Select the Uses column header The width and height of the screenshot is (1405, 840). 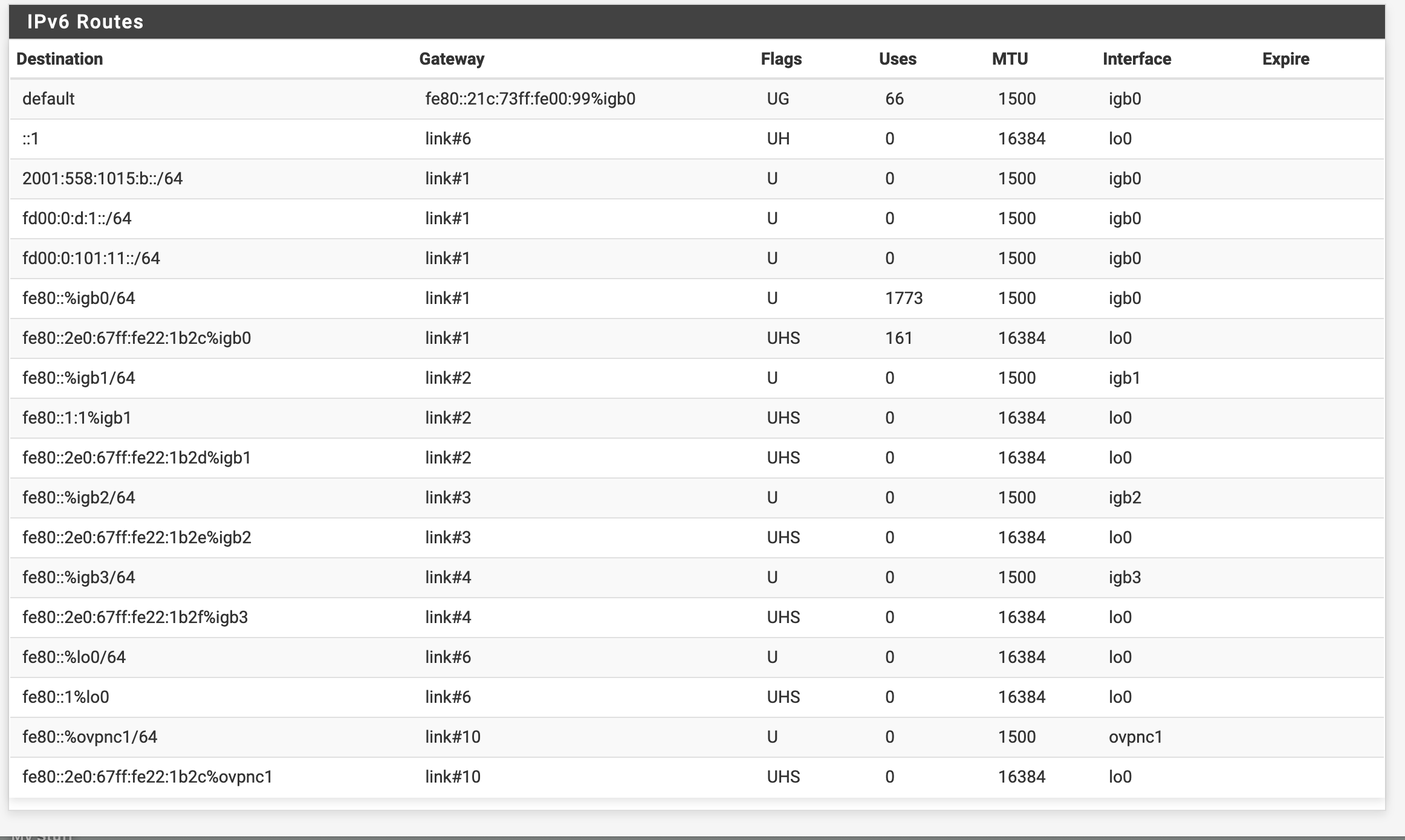click(x=897, y=59)
